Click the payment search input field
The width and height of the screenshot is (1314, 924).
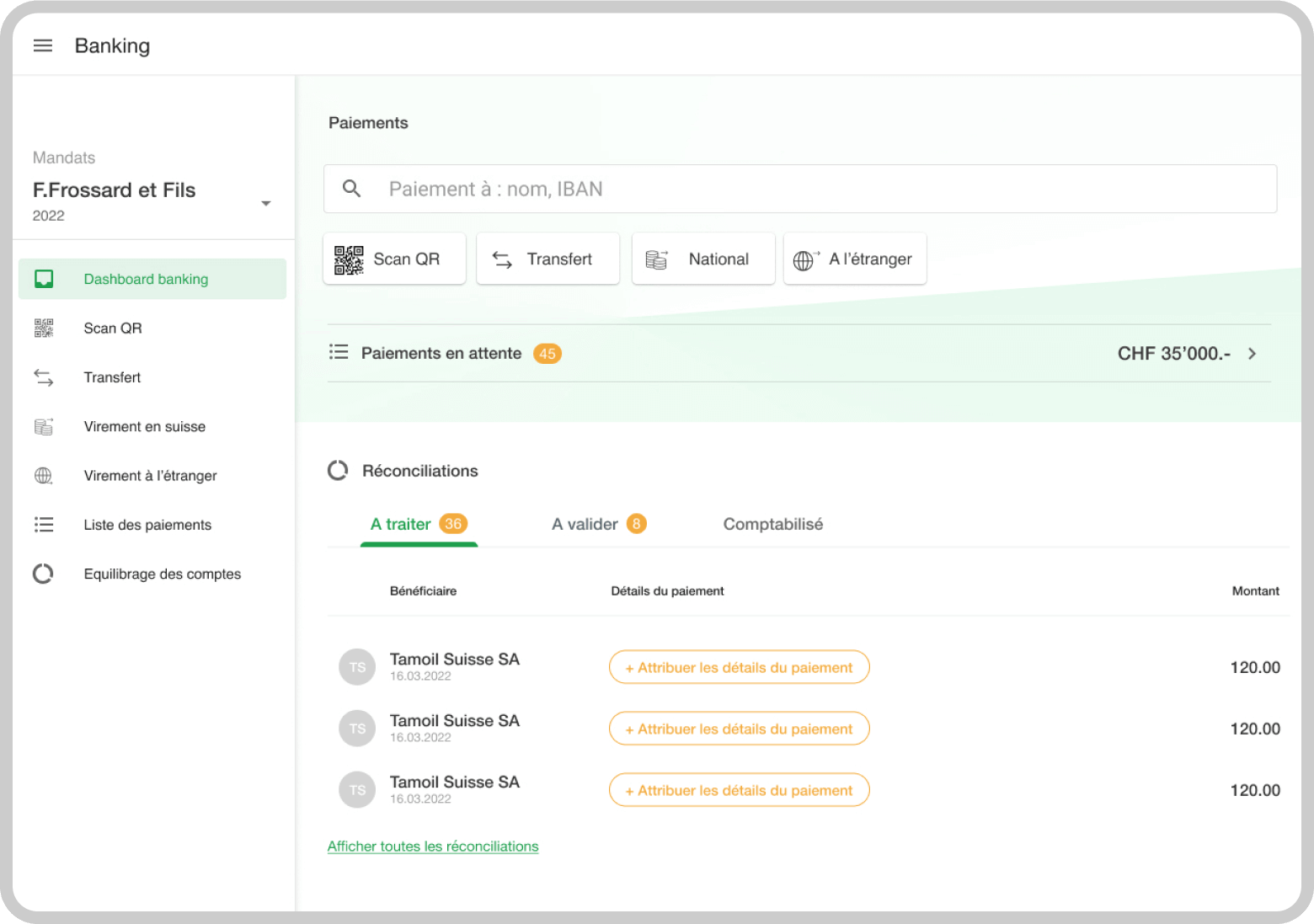tap(674, 189)
